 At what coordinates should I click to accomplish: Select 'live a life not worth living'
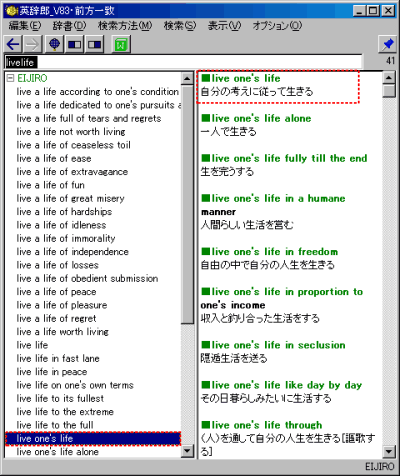point(71,132)
